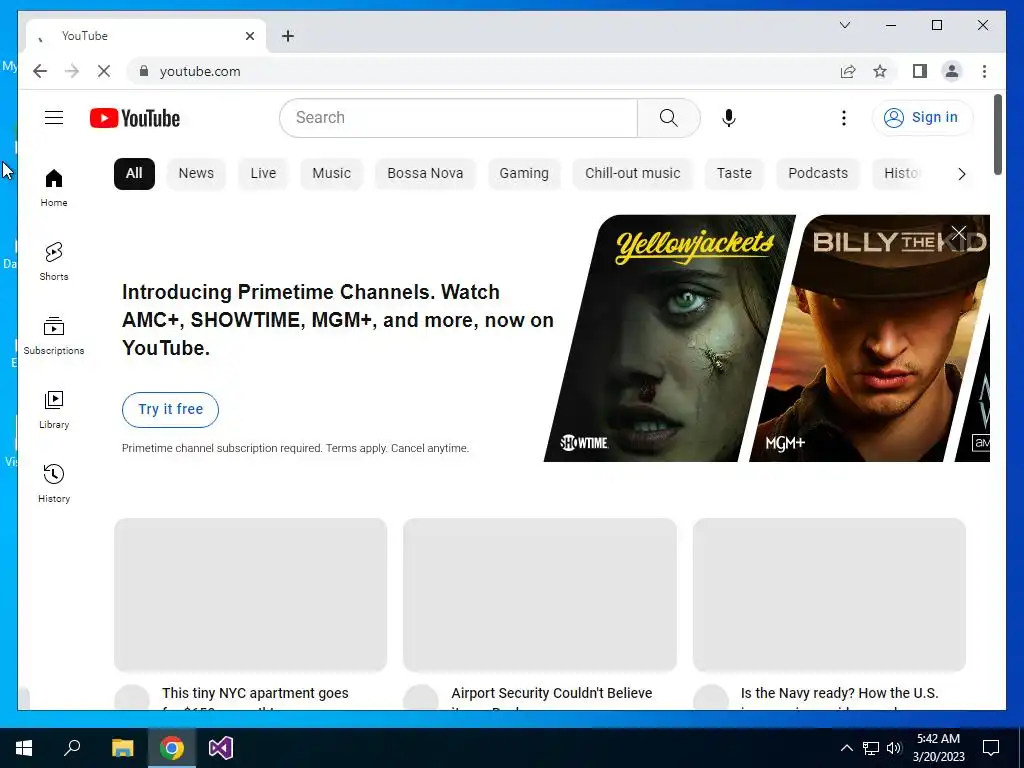The width and height of the screenshot is (1024, 768).
Task: Open the tab search dropdown arrow
Action: point(844,25)
